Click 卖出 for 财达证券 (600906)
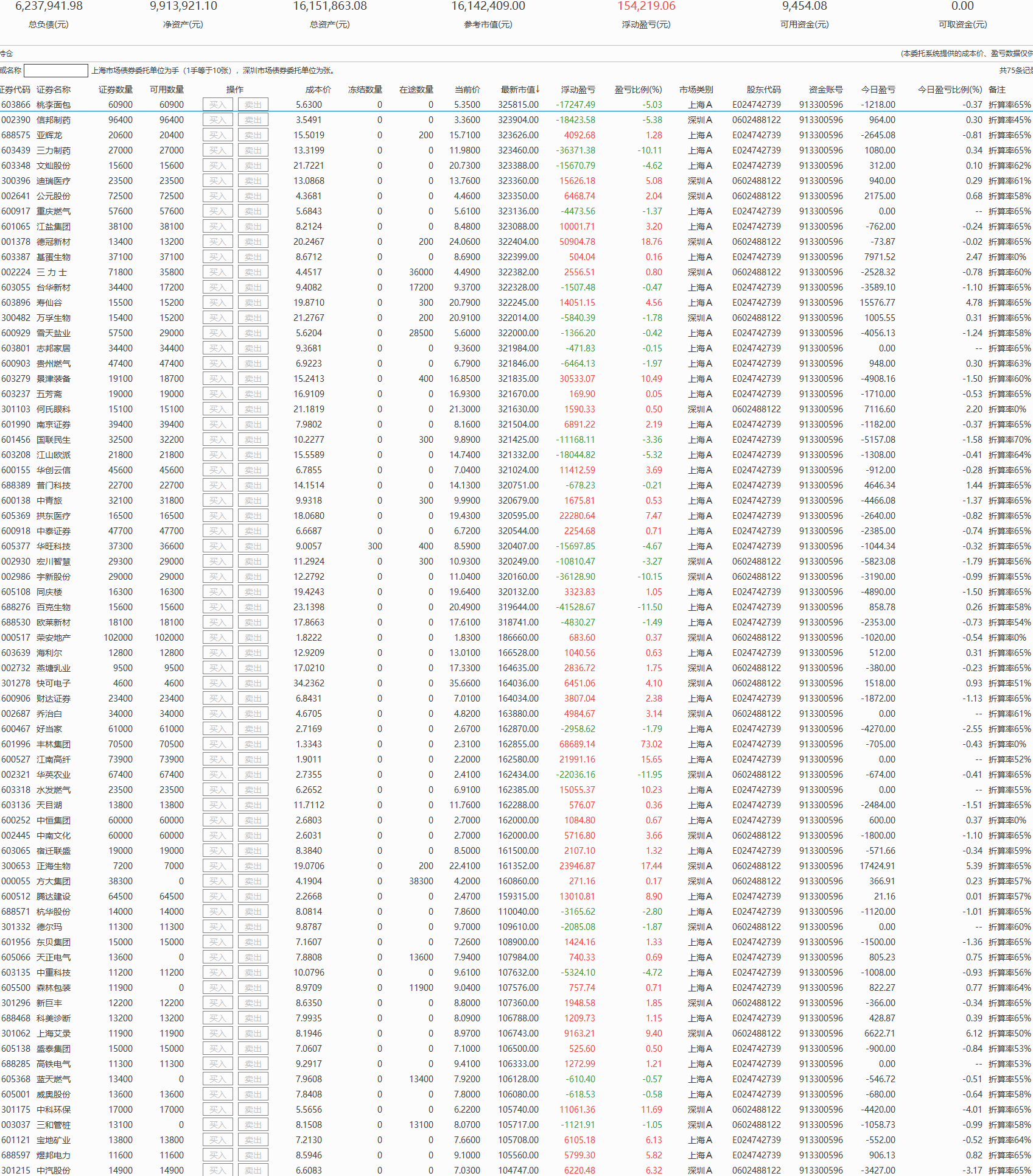Image resolution: width=1033 pixels, height=1176 pixels. tap(253, 699)
